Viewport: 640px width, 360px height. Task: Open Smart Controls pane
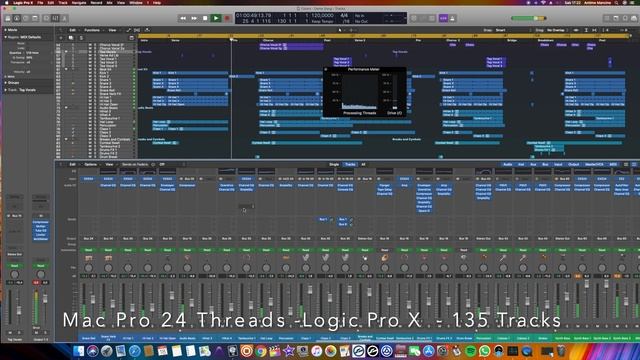click(x=47, y=18)
